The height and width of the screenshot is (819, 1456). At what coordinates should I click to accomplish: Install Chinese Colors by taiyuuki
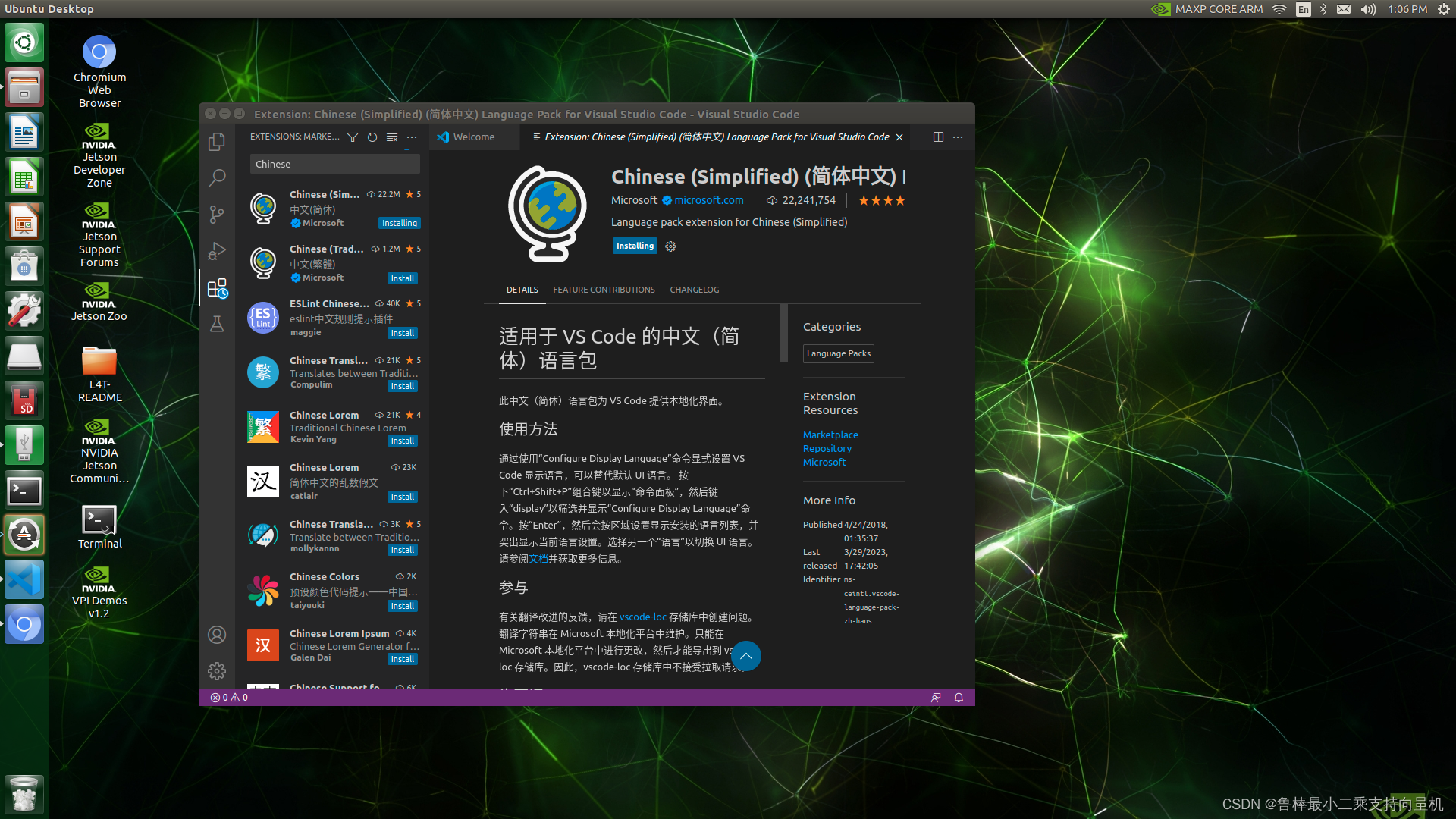click(x=402, y=606)
